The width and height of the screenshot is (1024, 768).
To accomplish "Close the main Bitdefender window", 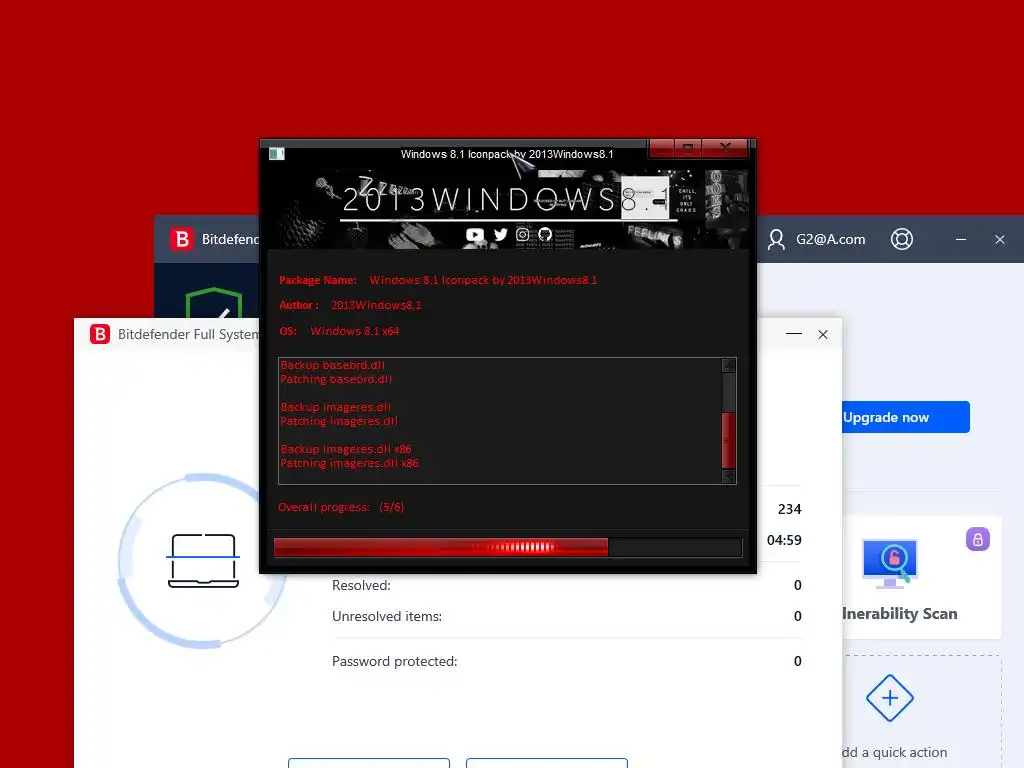I will [1000, 240].
